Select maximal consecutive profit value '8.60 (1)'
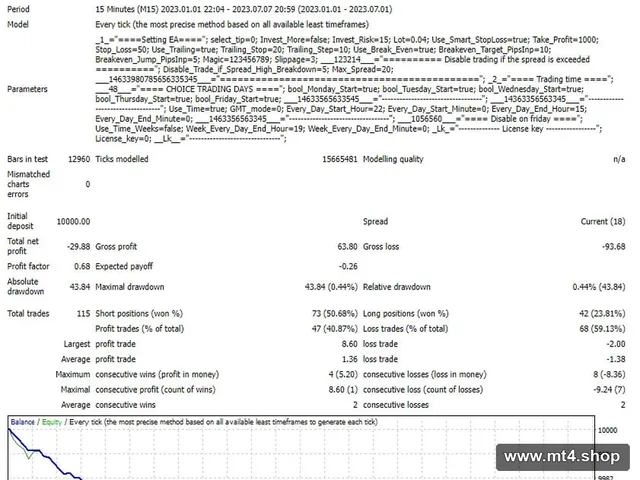The height and width of the screenshot is (480, 640). (343, 390)
